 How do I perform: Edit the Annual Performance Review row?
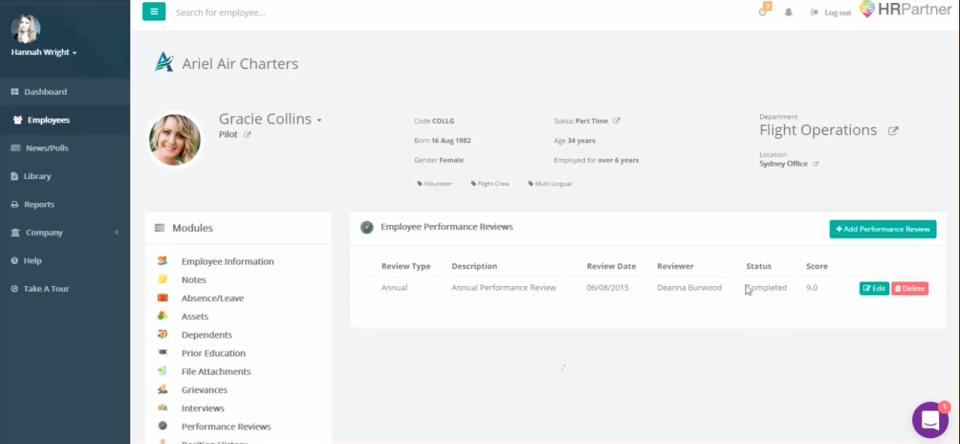pyautogui.click(x=874, y=288)
